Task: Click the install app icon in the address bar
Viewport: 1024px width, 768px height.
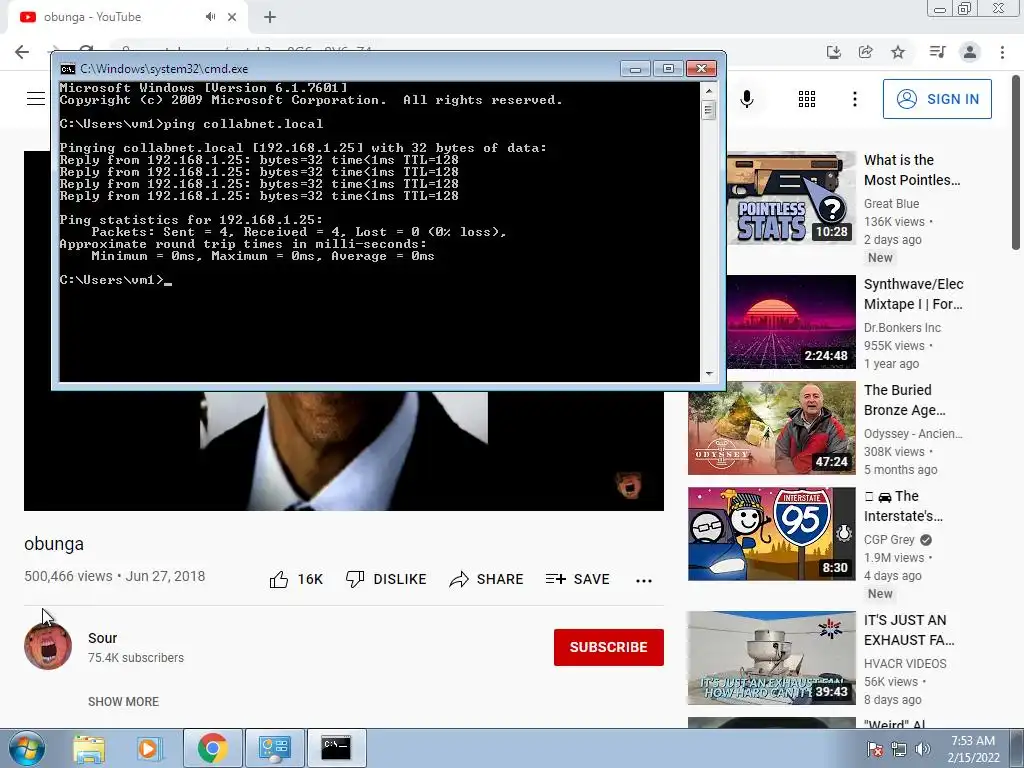Action: (834, 52)
